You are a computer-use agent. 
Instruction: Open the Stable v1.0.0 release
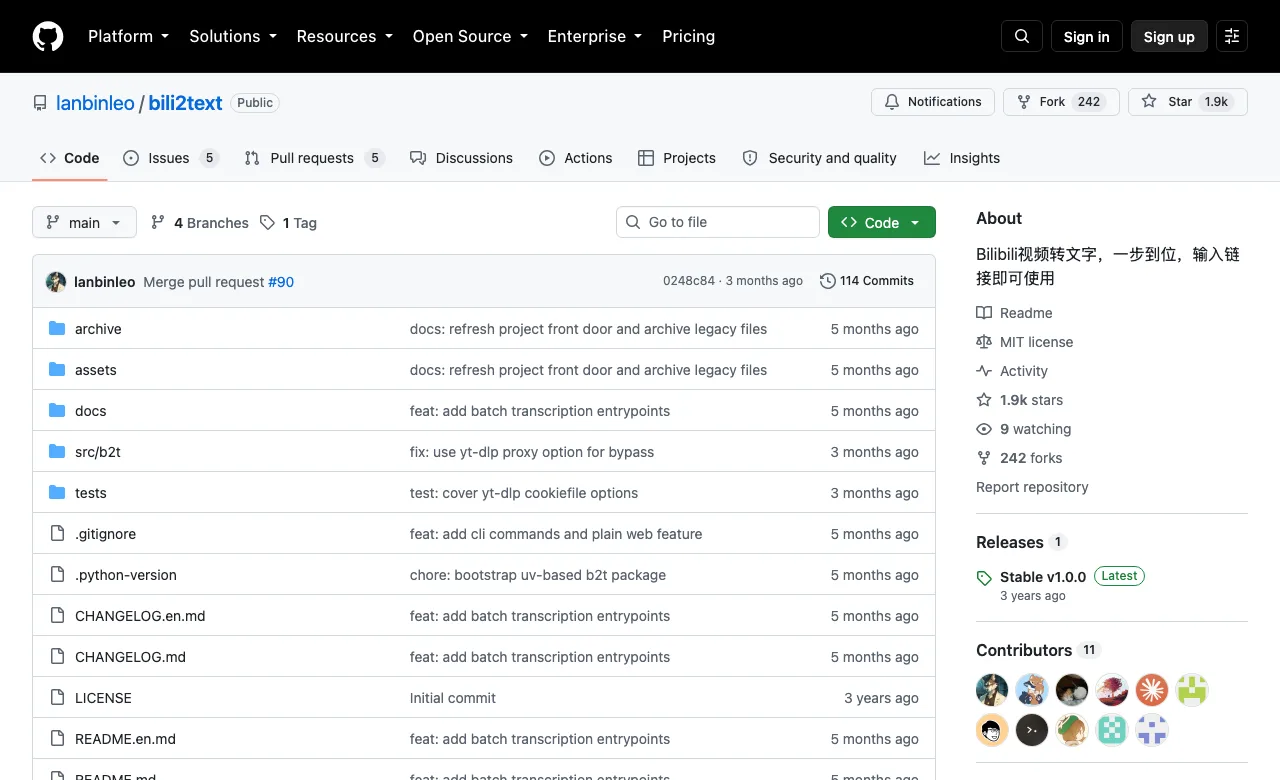coord(1043,577)
